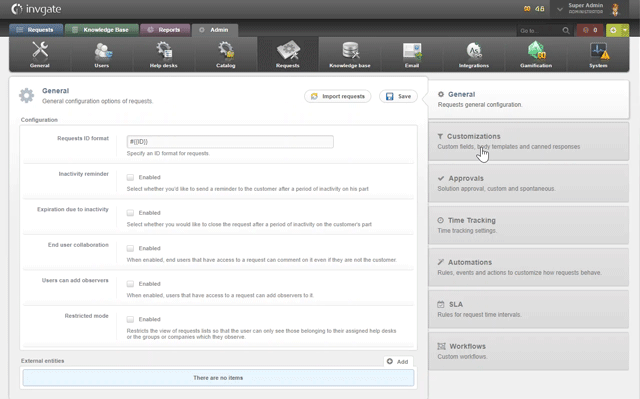This screenshot has width=640, height=399.
Task: Switch to the Reports tab
Action: 165,30
